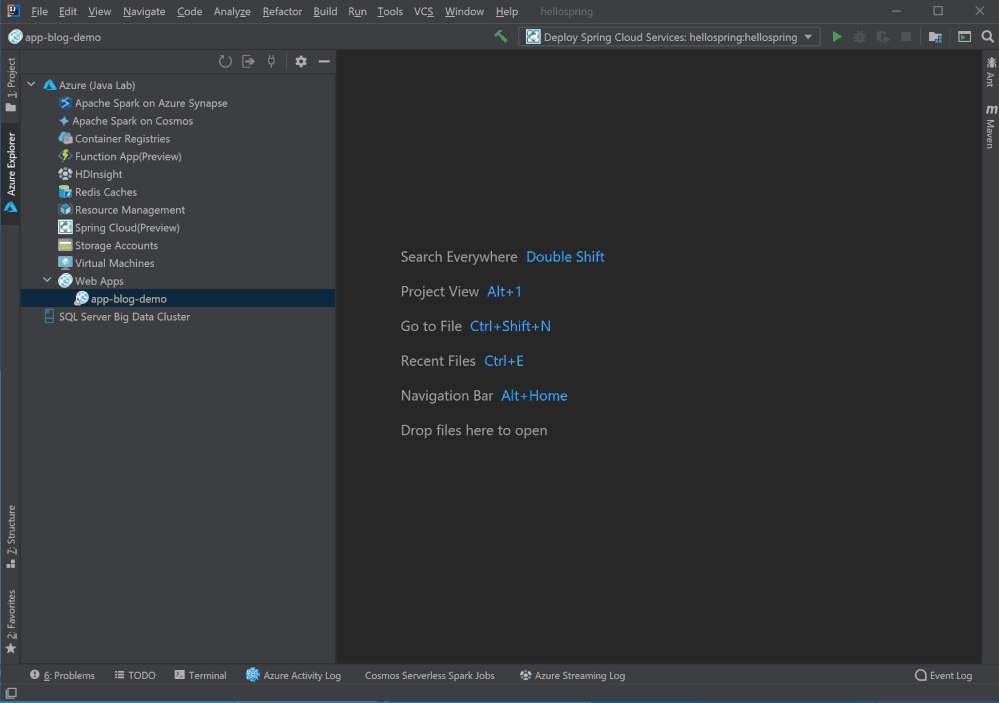Click the Build project hammer icon

501,37
